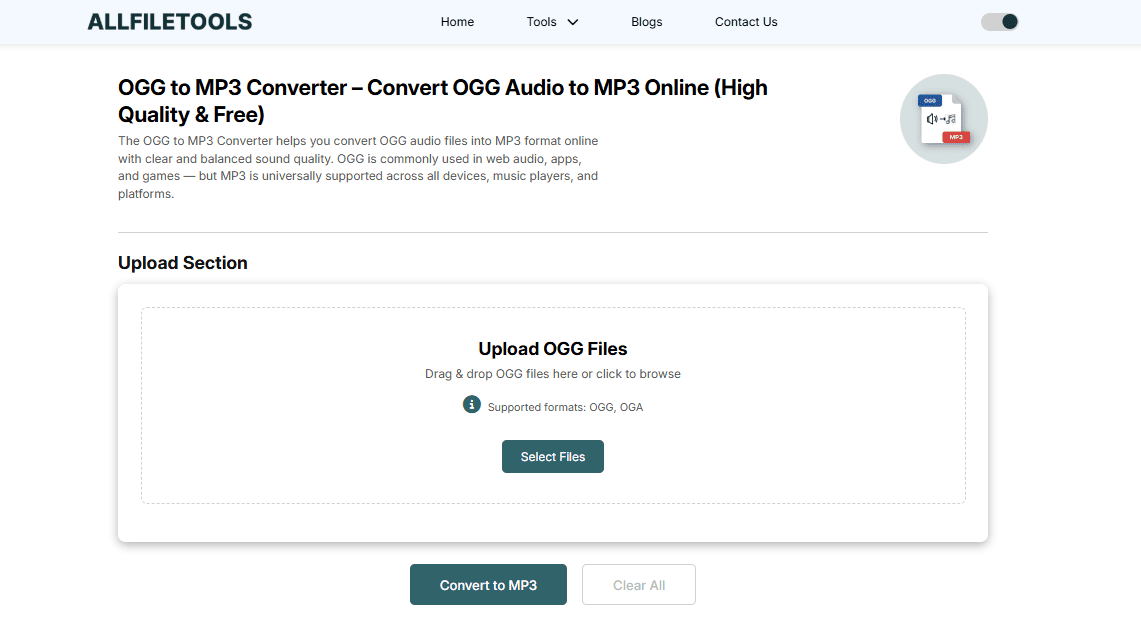Click the OGG to MP3 Converter page title

(443, 100)
